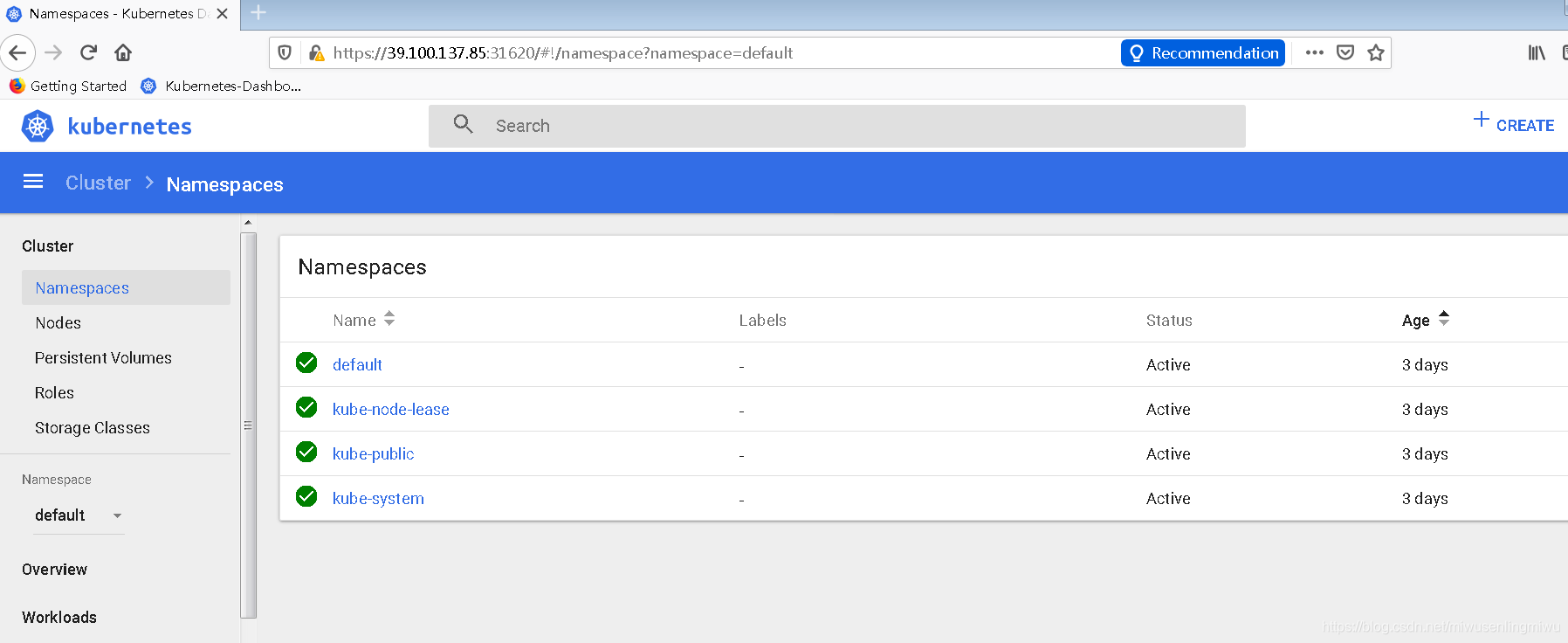Click the Age column header
The height and width of the screenshot is (643, 1568).
(x=1416, y=321)
